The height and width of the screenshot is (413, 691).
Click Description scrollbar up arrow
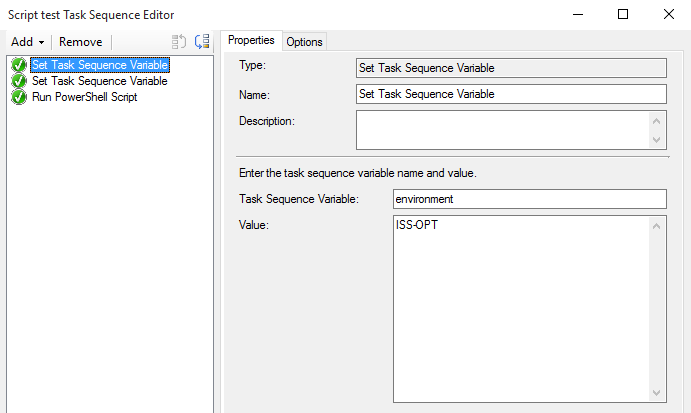(x=657, y=121)
